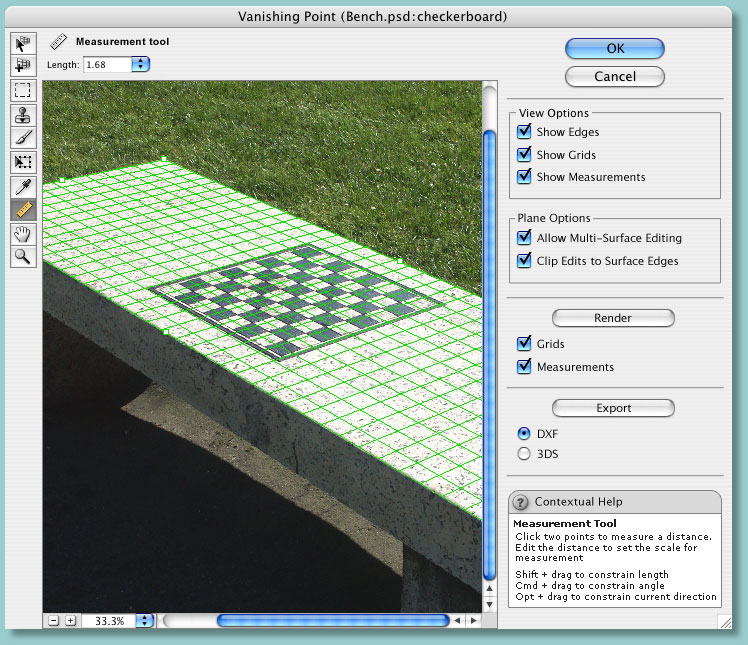The height and width of the screenshot is (645, 748).
Task: Select the Hand tool
Action: pos(23,234)
